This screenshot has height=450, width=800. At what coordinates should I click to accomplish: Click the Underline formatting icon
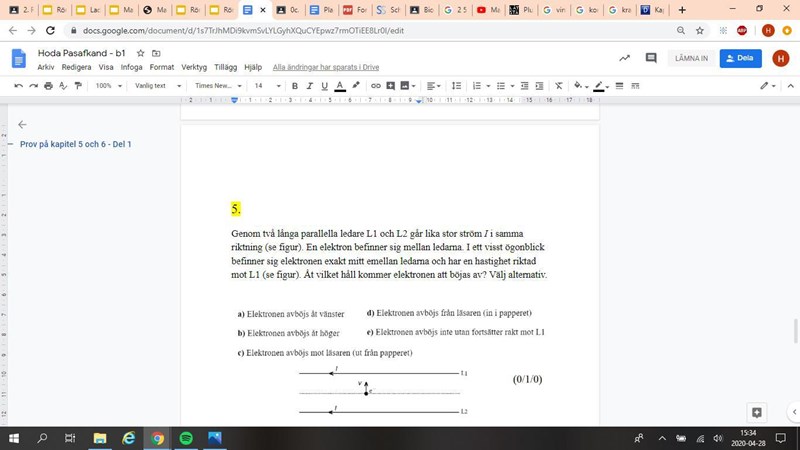(325, 86)
